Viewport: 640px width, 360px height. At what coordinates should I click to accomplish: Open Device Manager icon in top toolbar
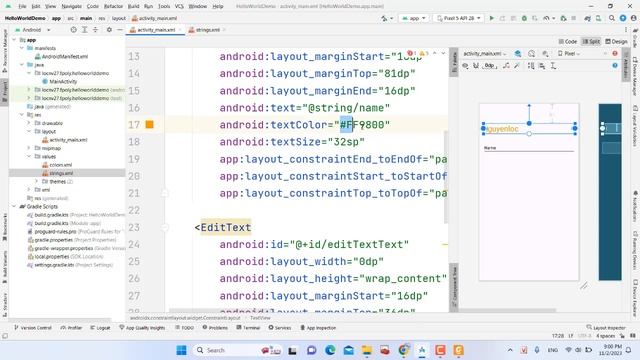(x=598, y=18)
